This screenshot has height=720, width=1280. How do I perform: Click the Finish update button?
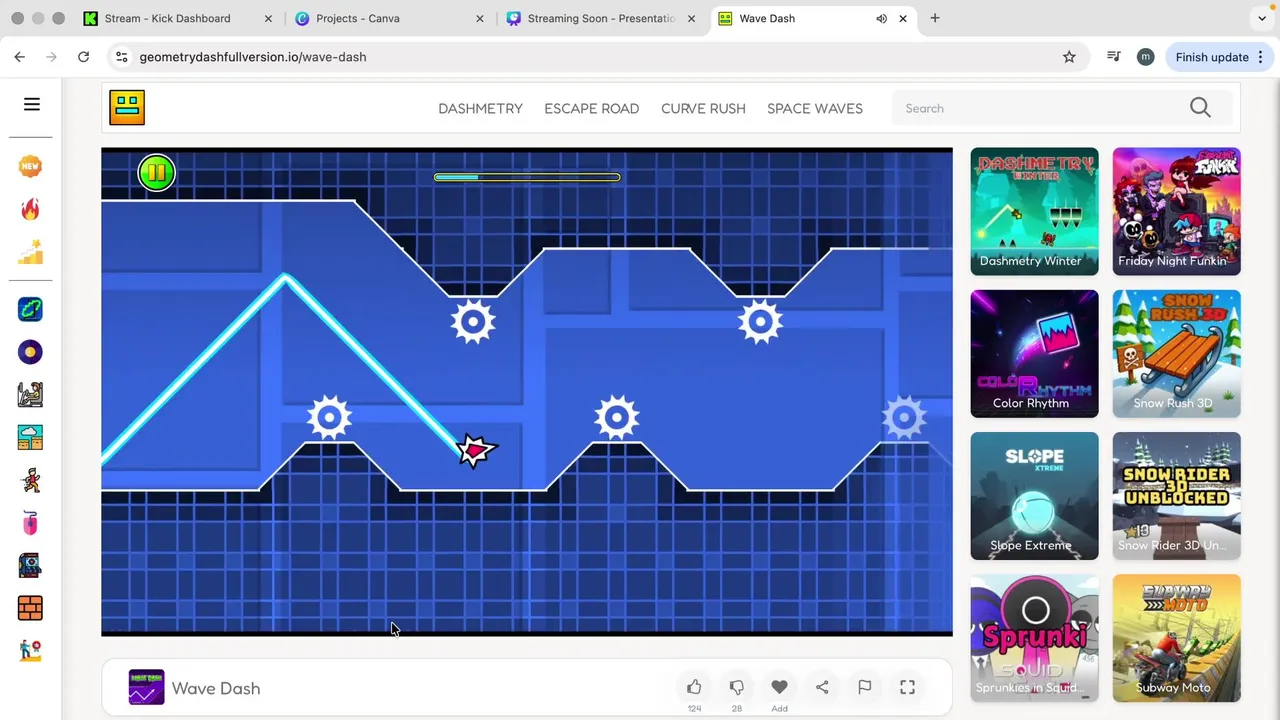coord(1217,57)
